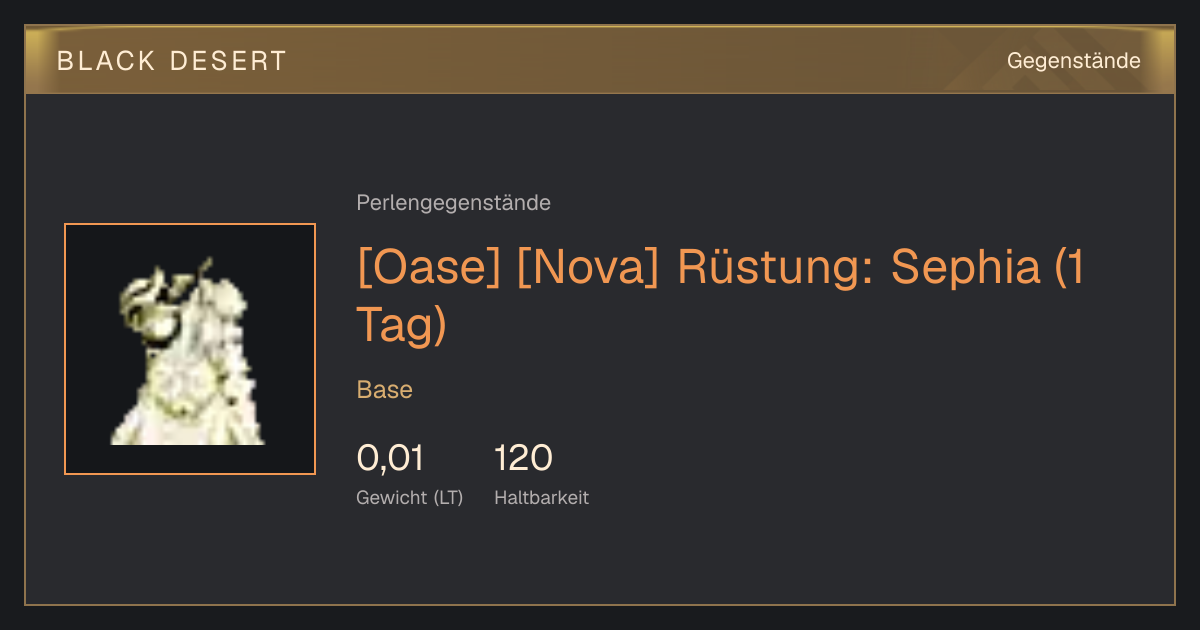Screen dimensions: 1200x630
Task: Click the golden header banner center
Action: pyautogui.click(x=600, y=60)
